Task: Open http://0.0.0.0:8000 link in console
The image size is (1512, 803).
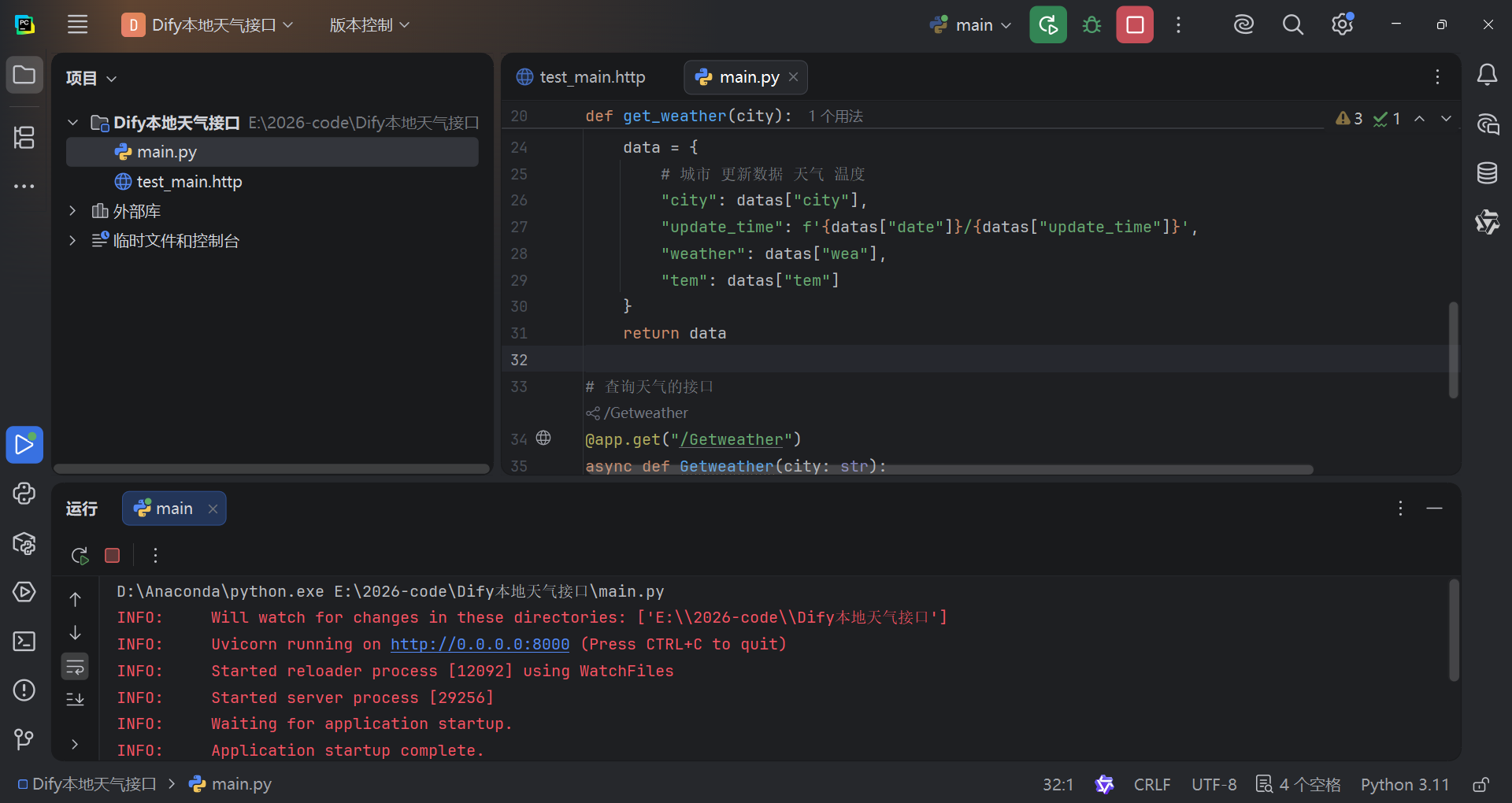Action: (x=480, y=644)
